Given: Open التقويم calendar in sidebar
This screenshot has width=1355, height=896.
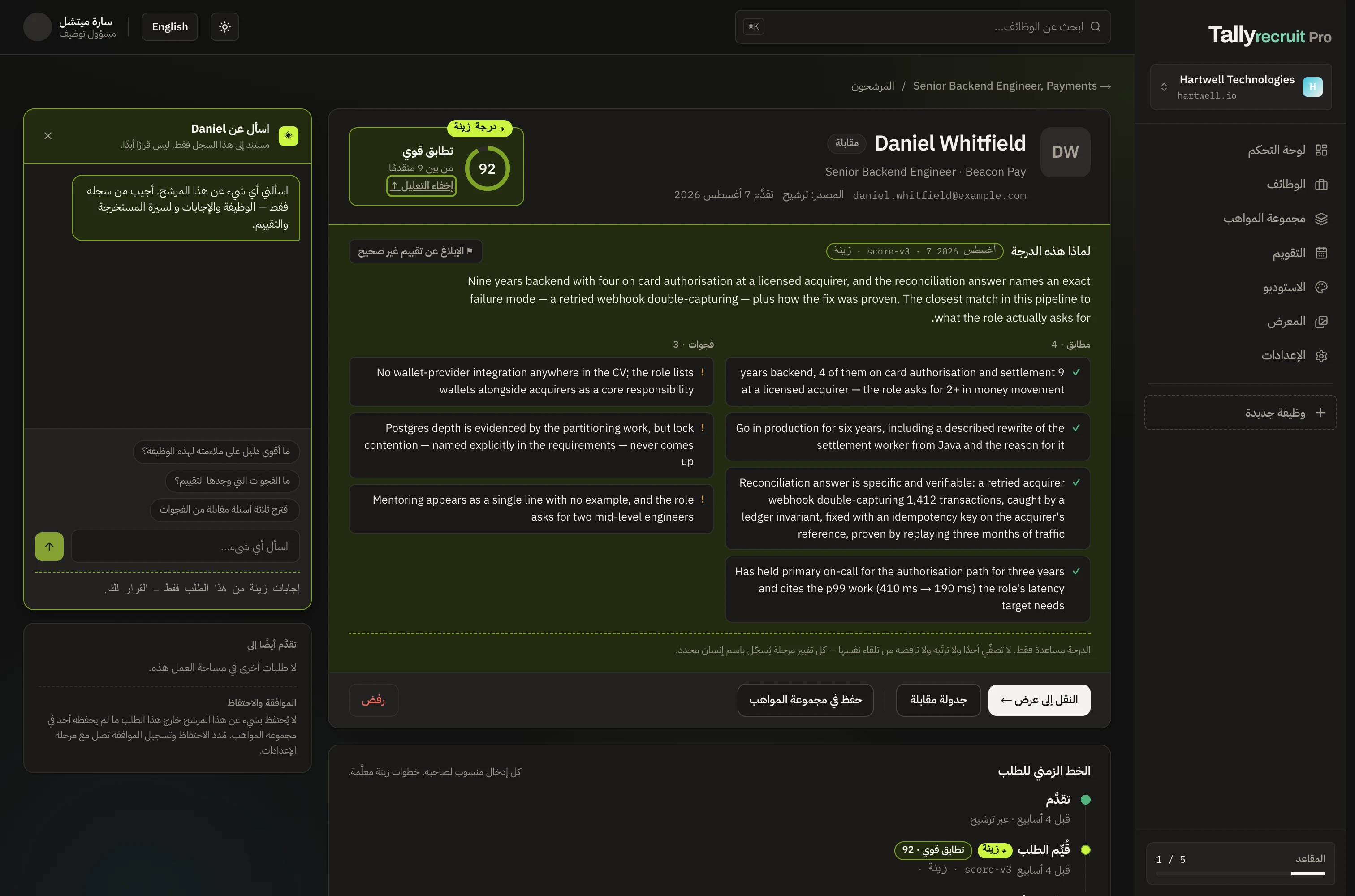Looking at the screenshot, I should [x=1240, y=253].
